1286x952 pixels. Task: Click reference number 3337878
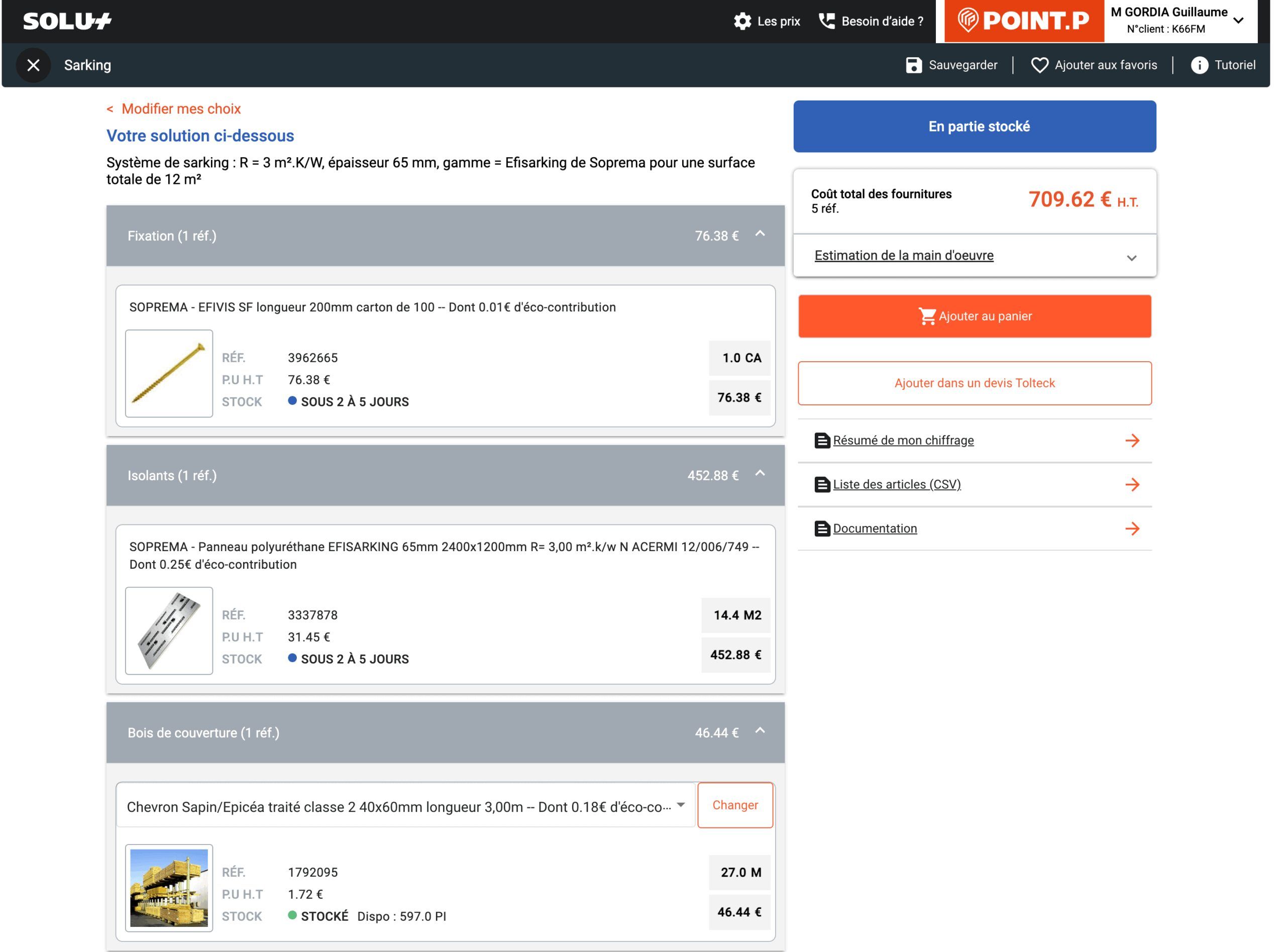pyautogui.click(x=313, y=615)
